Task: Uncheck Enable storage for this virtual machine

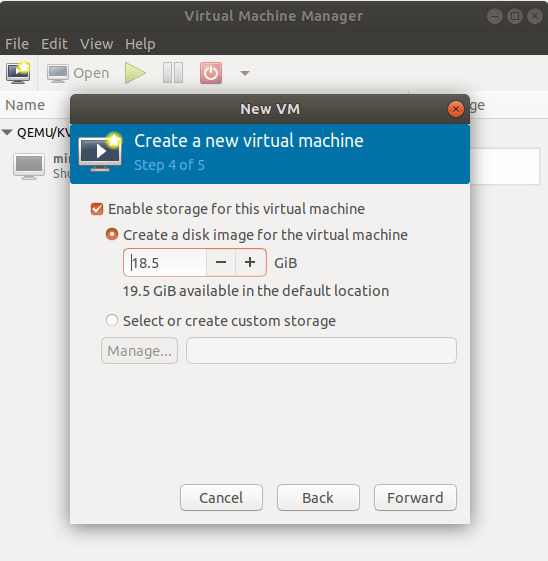Action: [x=97, y=209]
